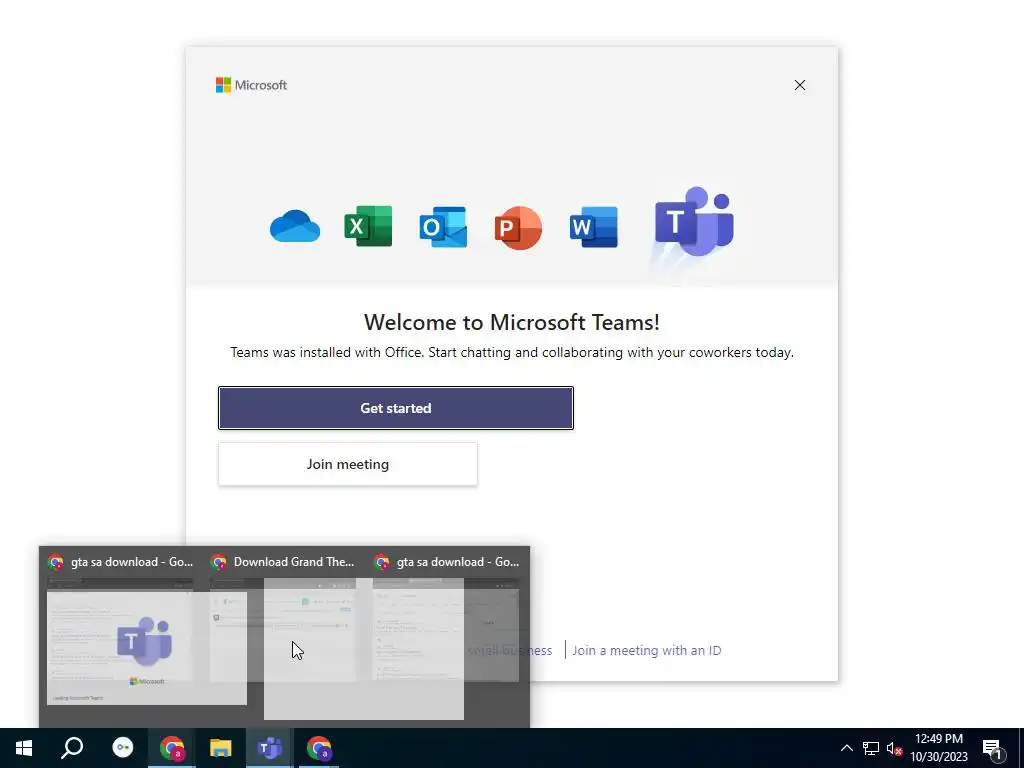
Task: Click the muted volume tray icon
Action: (x=894, y=748)
